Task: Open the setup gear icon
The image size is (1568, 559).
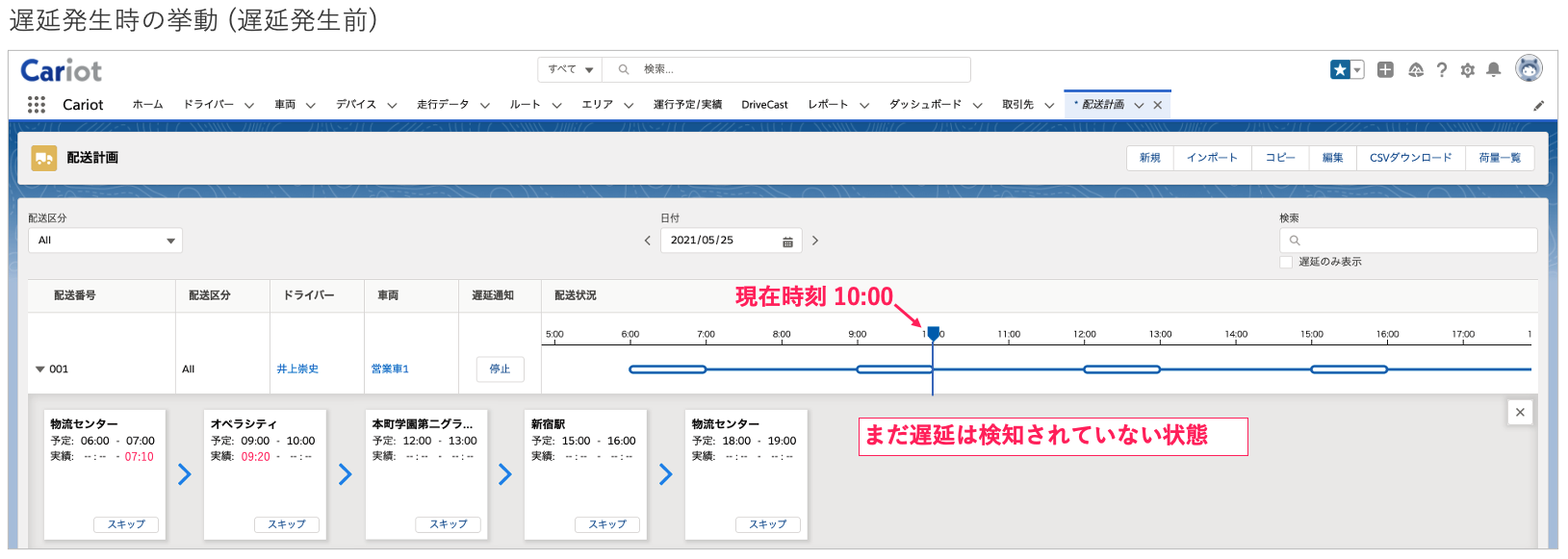Action: (x=1467, y=69)
